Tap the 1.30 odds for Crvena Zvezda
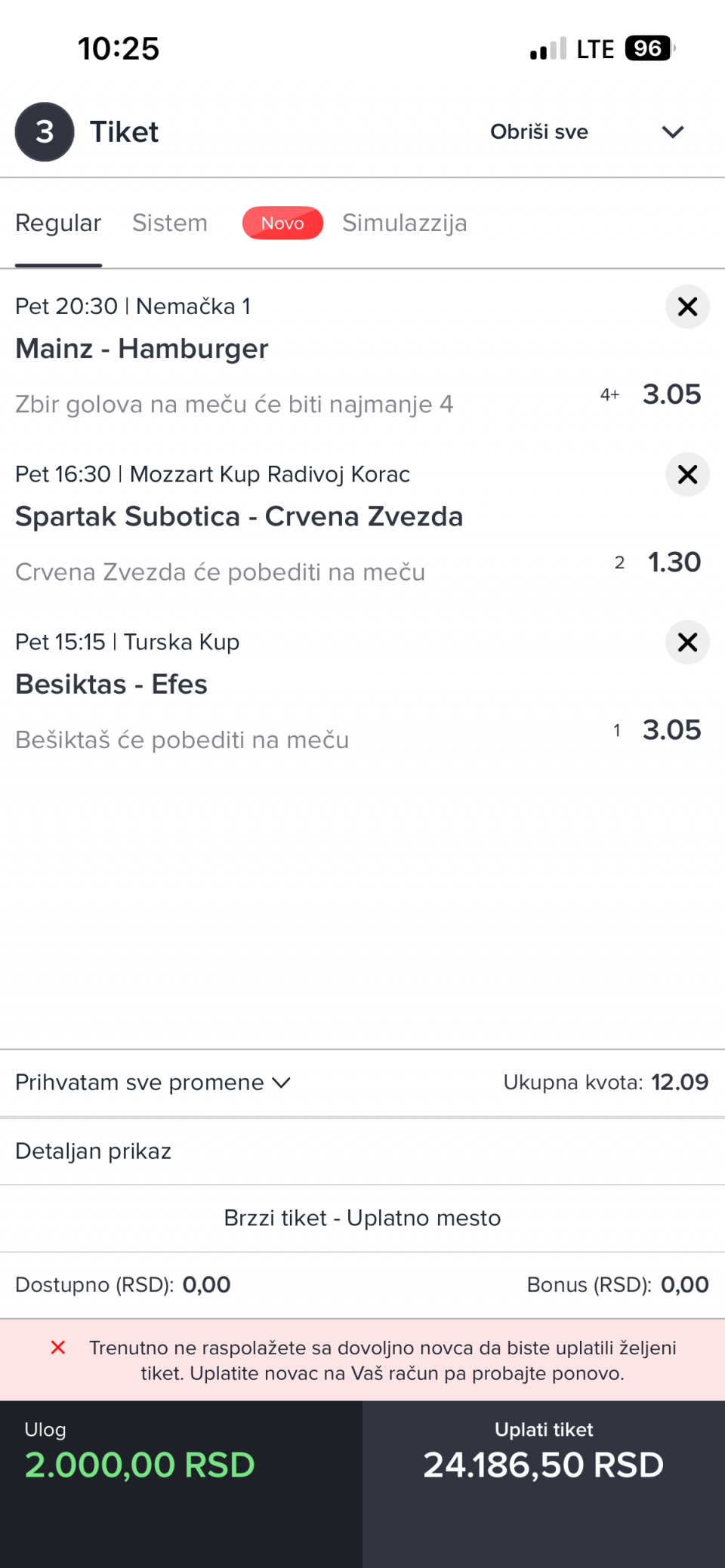The width and height of the screenshot is (725, 1568). pyautogui.click(x=674, y=562)
